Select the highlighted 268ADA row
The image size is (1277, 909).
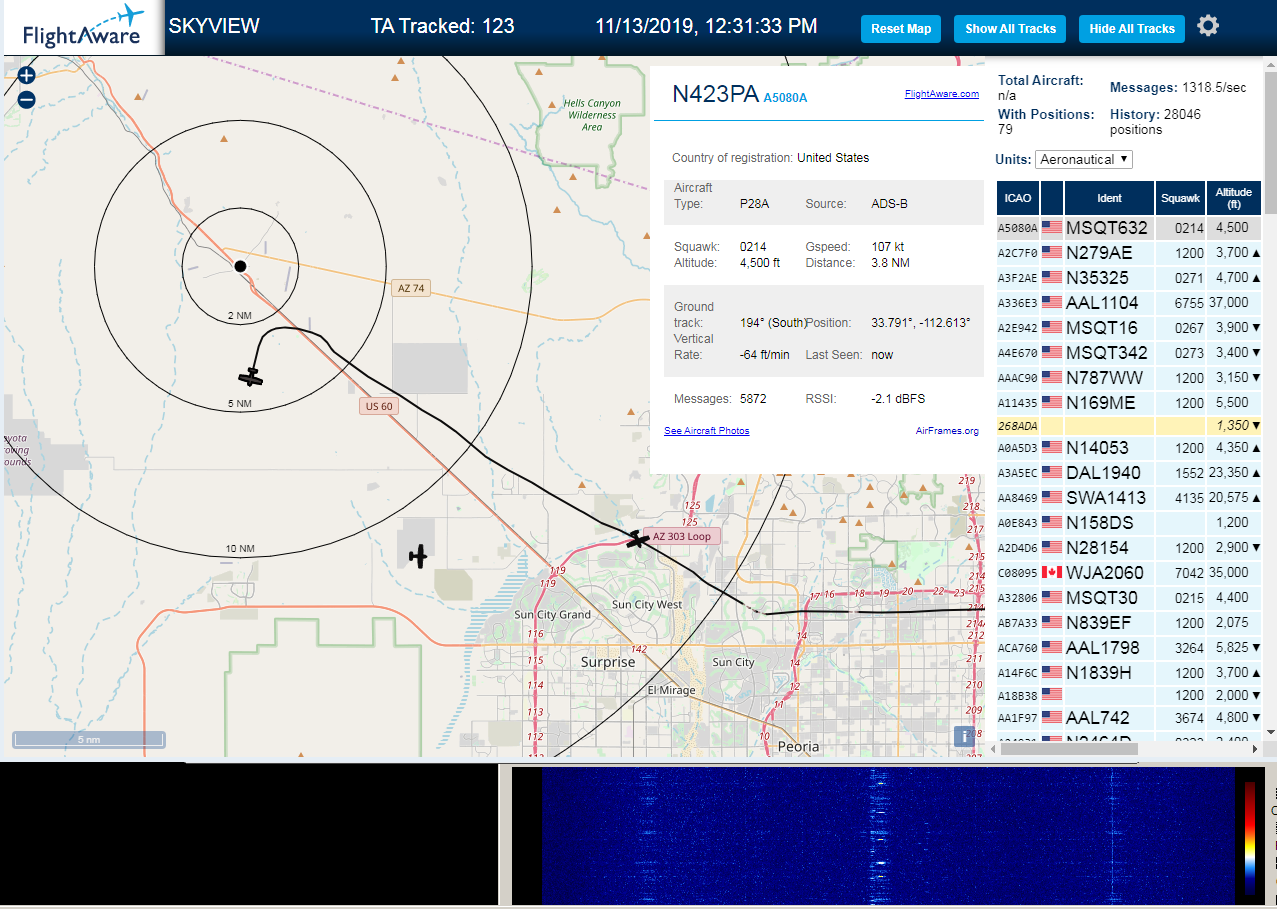[x=1130, y=425]
